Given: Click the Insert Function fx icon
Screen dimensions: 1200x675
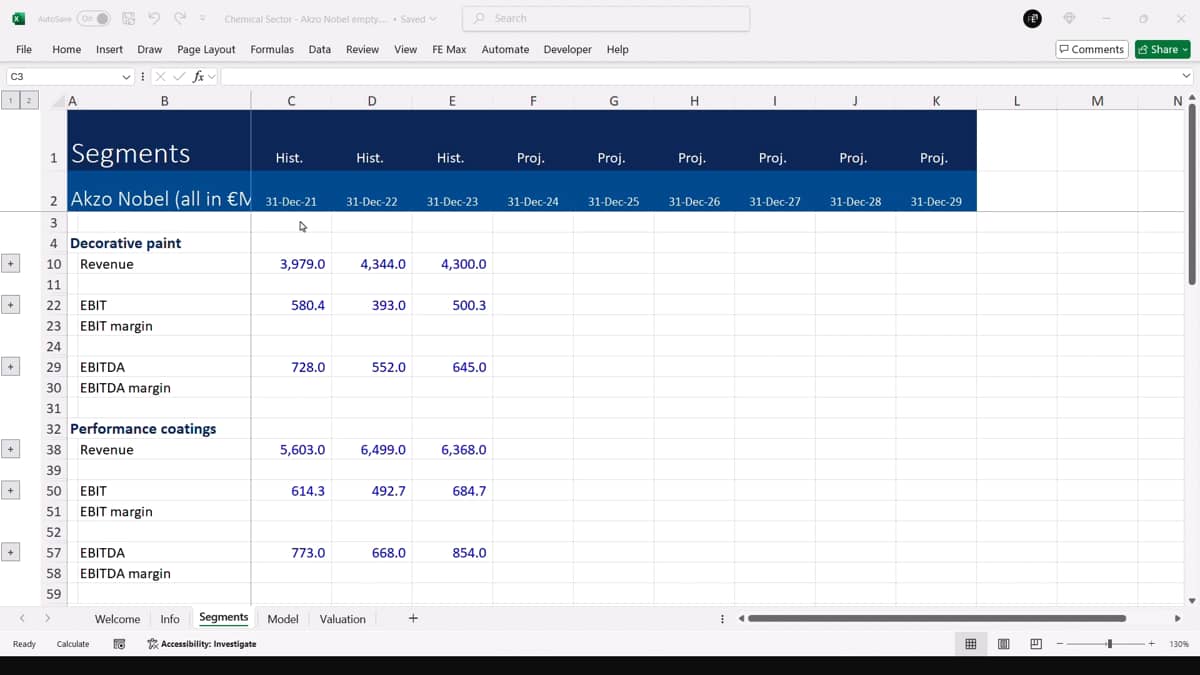Looking at the screenshot, I should [x=198, y=76].
